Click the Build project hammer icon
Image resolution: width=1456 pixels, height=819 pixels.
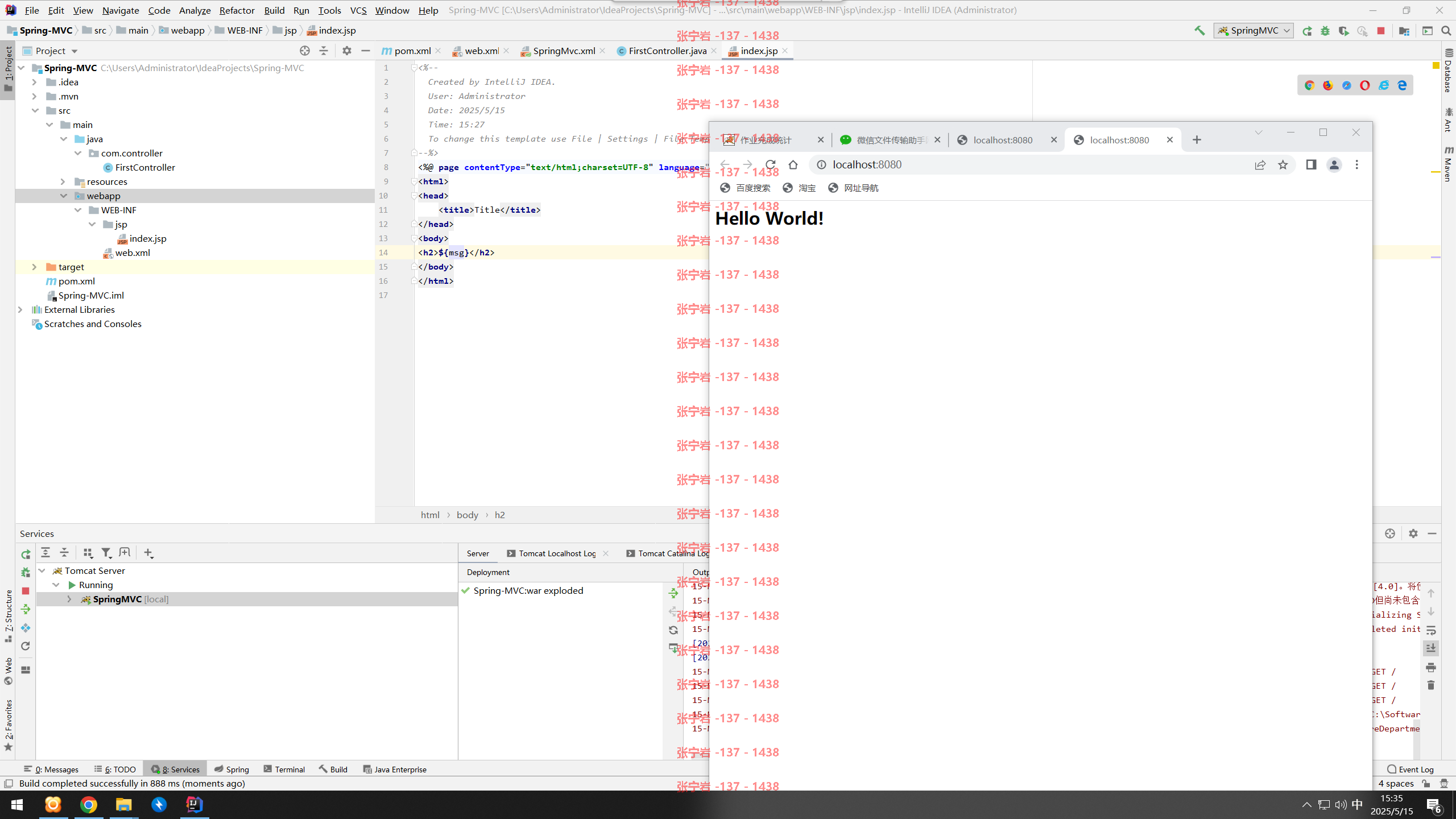1199,31
